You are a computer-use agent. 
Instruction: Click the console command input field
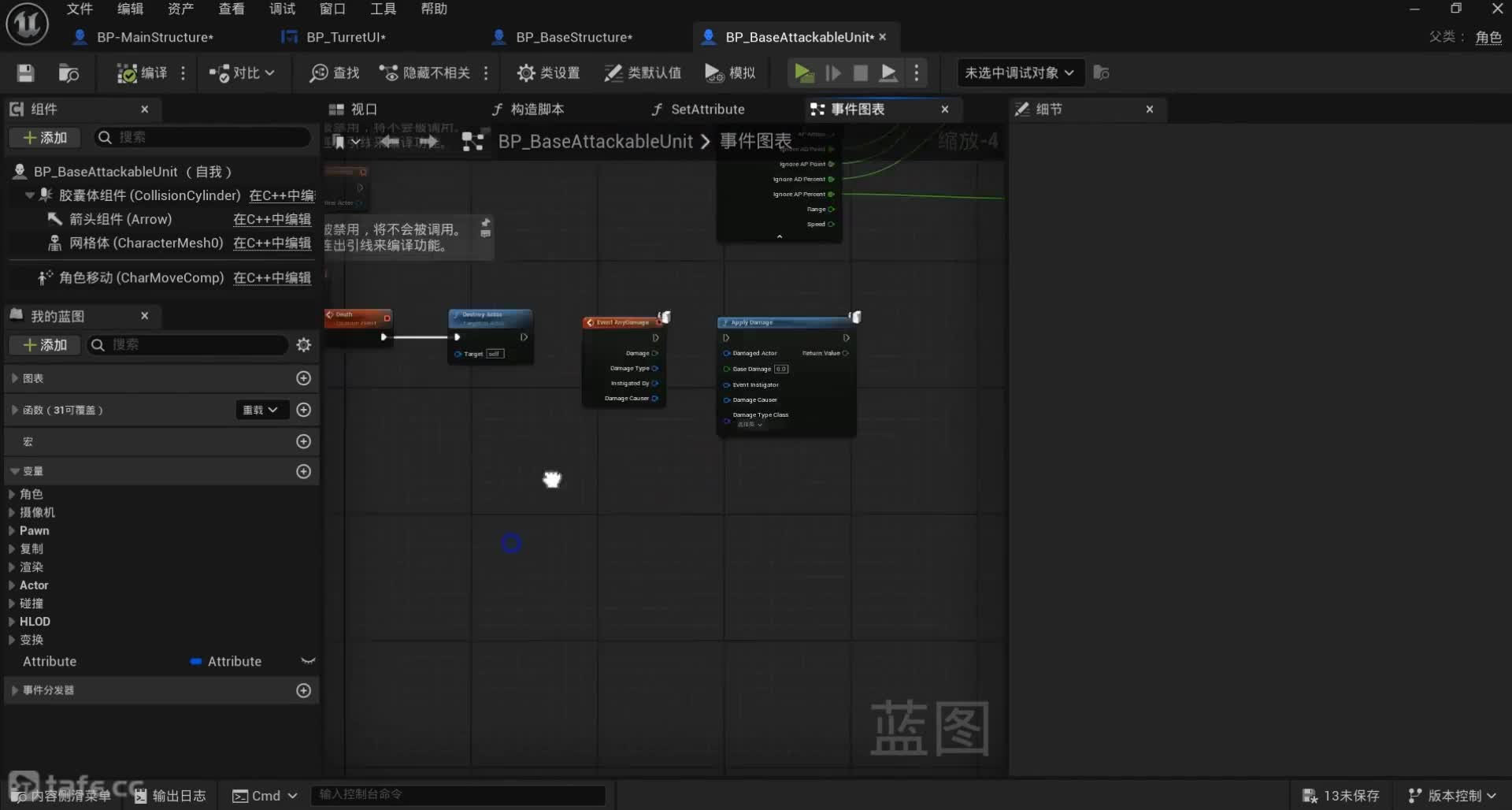click(x=457, y=795)
